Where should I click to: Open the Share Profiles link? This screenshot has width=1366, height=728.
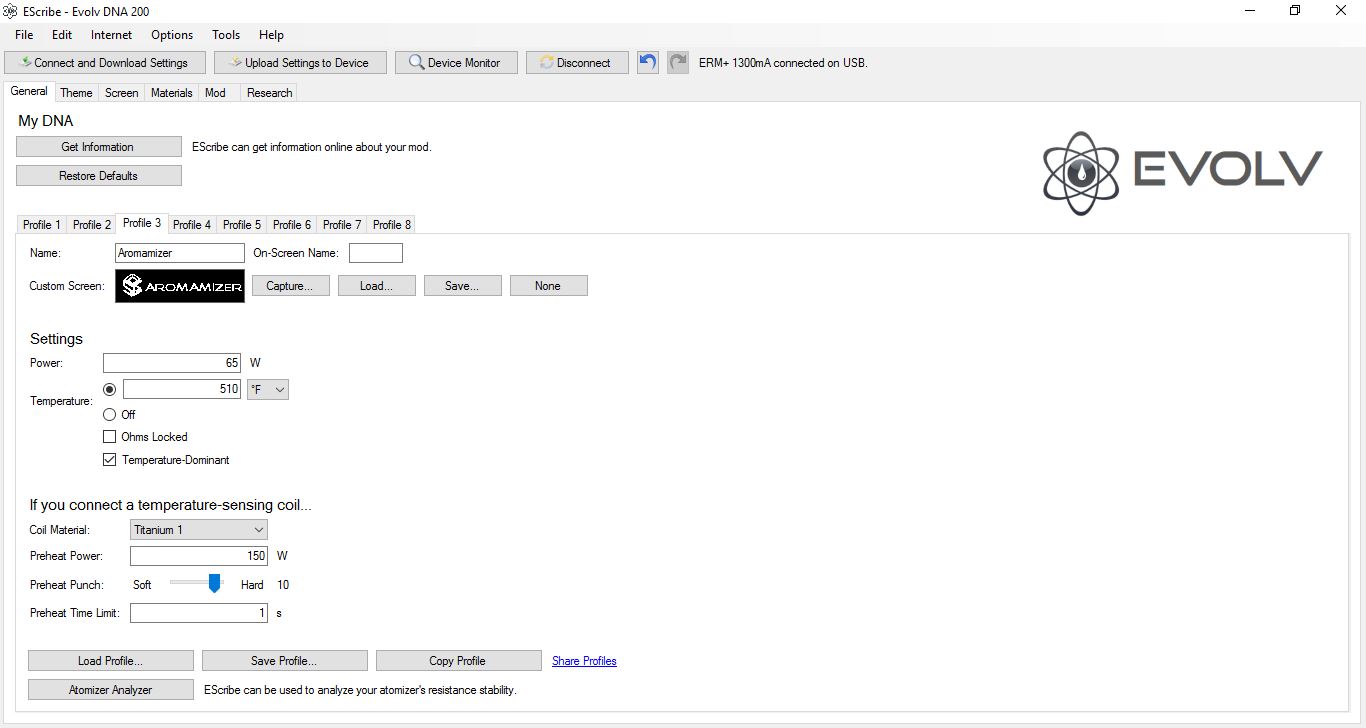click(x=584, y=661)
